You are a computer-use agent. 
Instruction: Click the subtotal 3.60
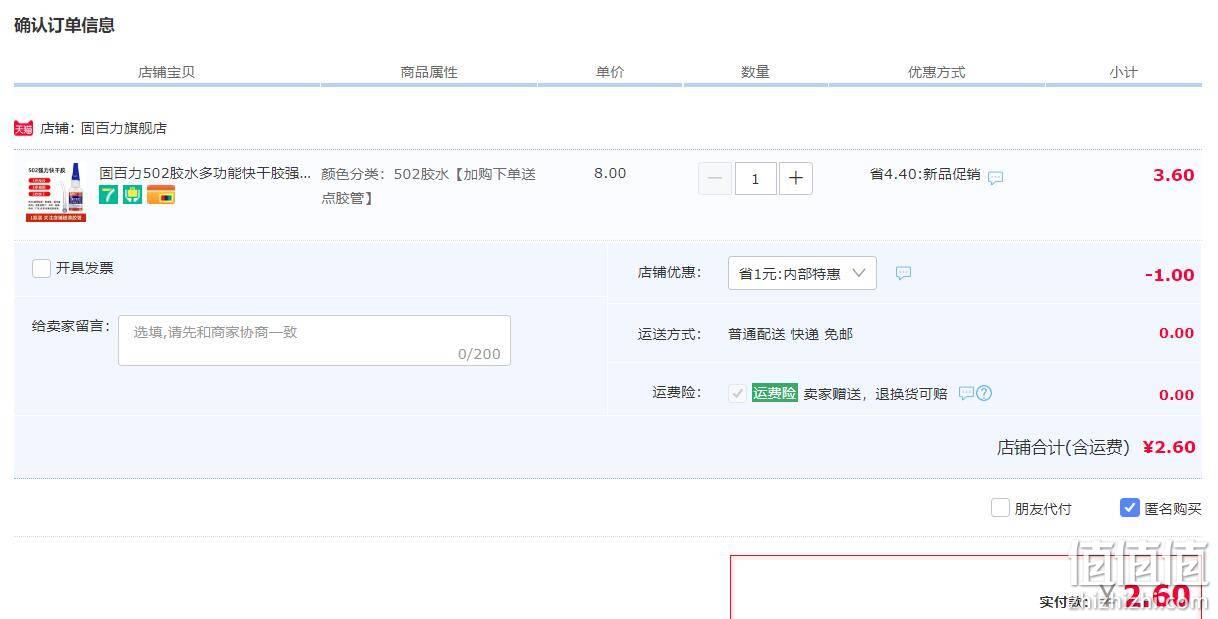(x=1173, y=175)
